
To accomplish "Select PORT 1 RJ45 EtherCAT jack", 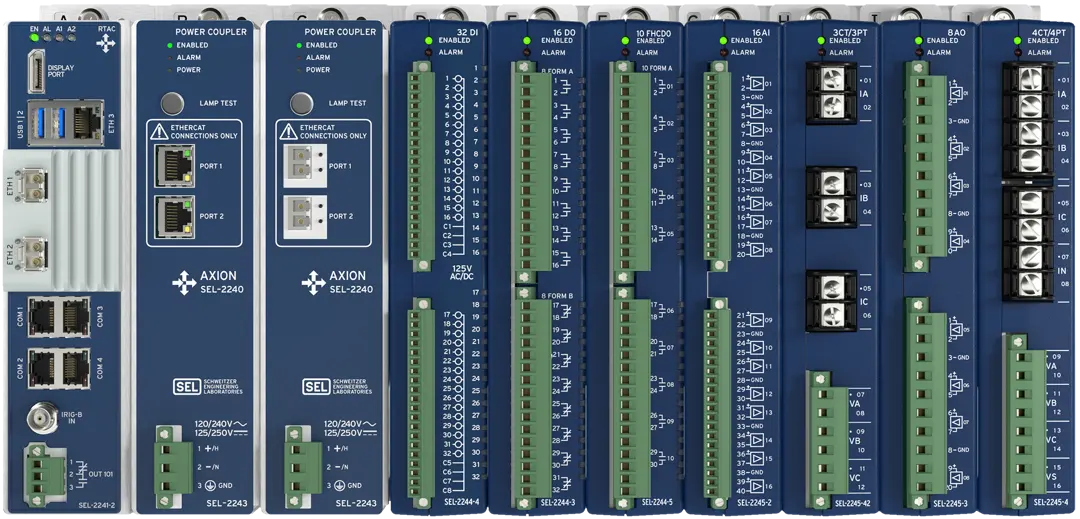I will click(x=174, y=167).
